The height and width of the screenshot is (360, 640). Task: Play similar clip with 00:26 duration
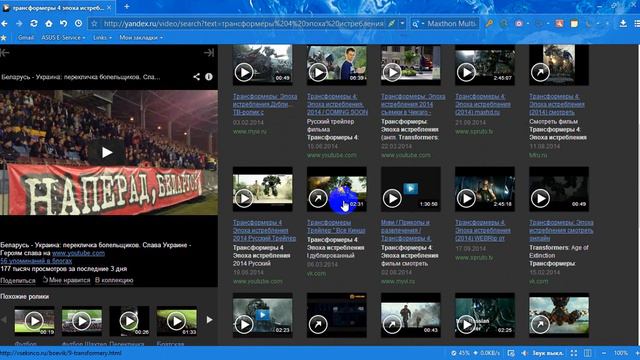129,321
